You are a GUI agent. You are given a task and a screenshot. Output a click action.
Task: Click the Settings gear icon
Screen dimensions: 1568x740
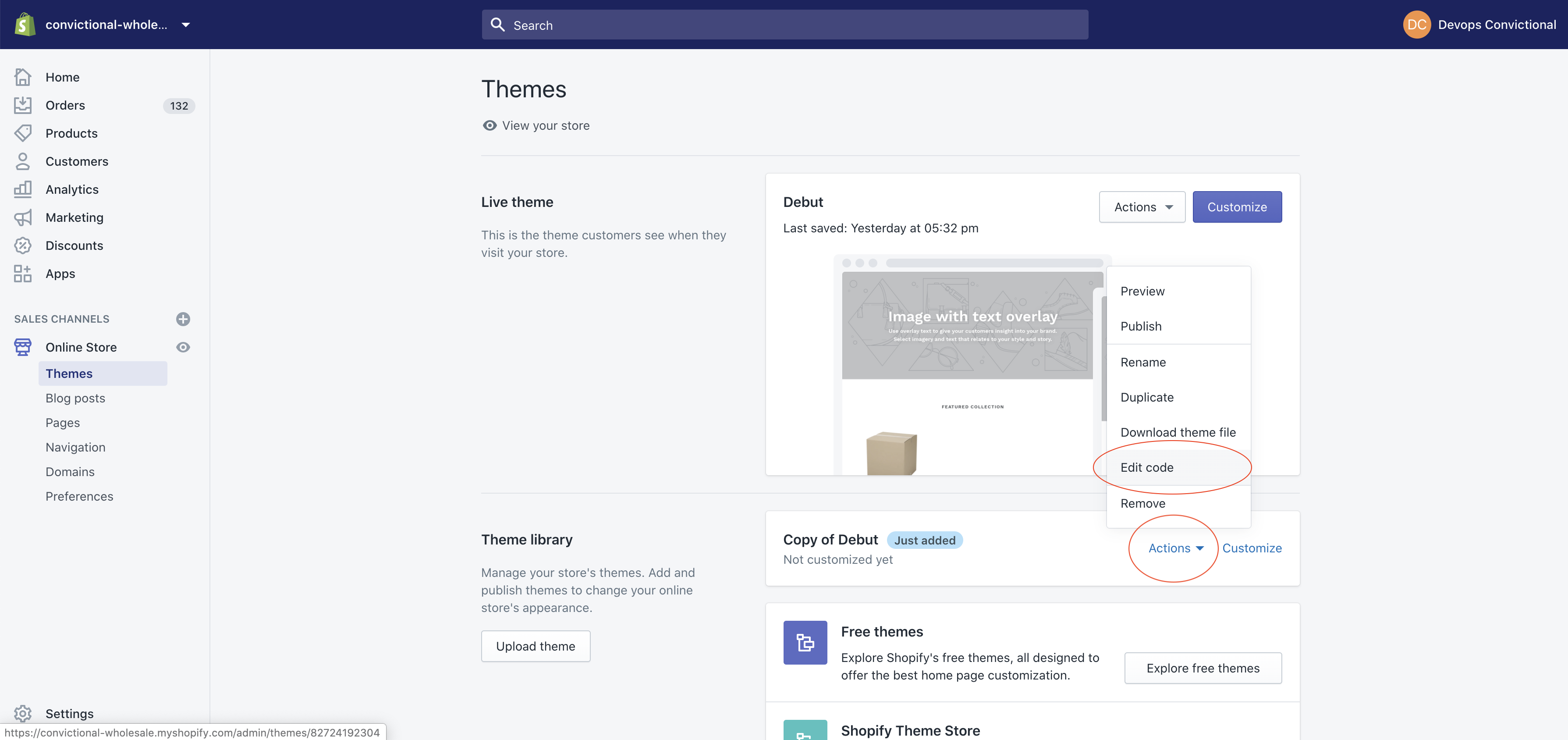[x=22, y=713]
